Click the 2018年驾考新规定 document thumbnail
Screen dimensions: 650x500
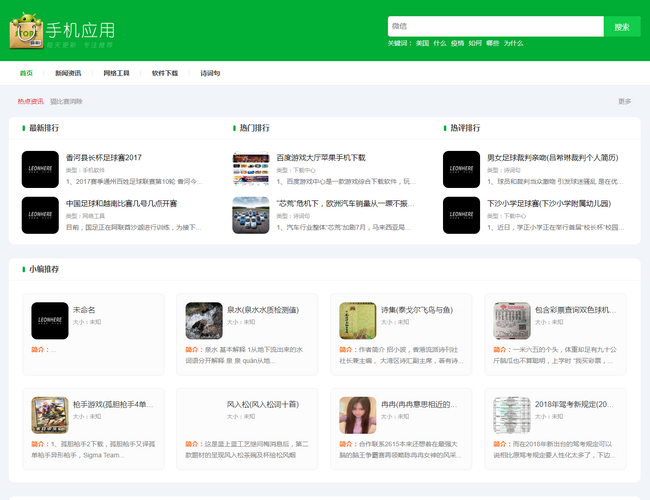tap(512, 415)
